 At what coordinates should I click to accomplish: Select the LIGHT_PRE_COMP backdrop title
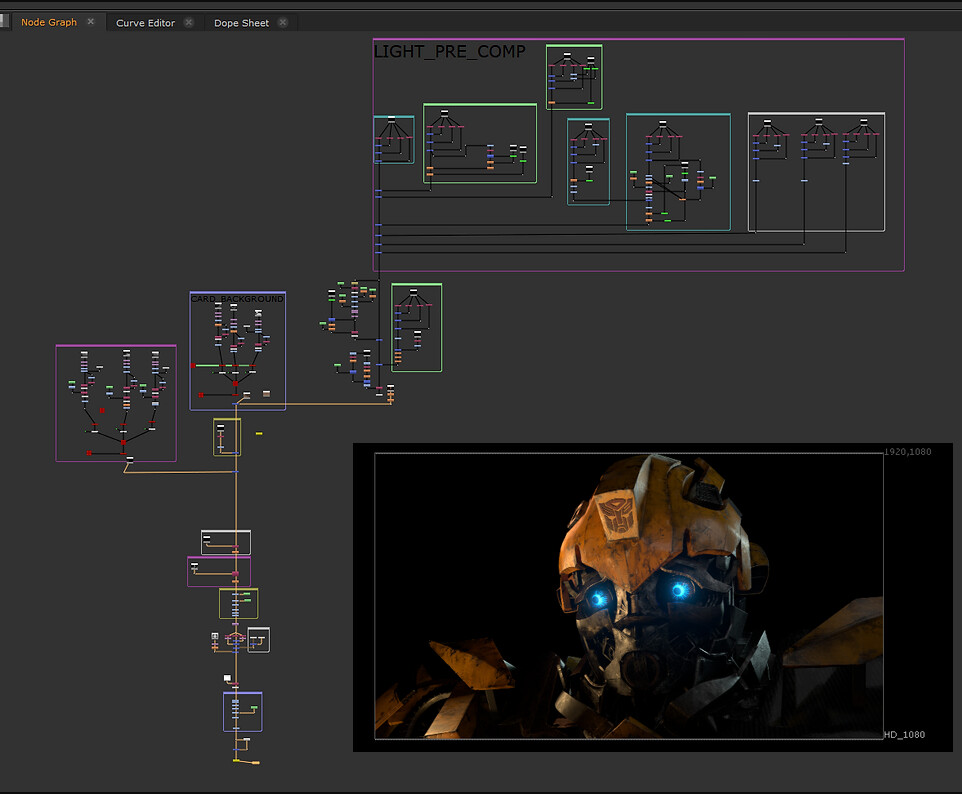pyautogui.click(x=449, y=52)
